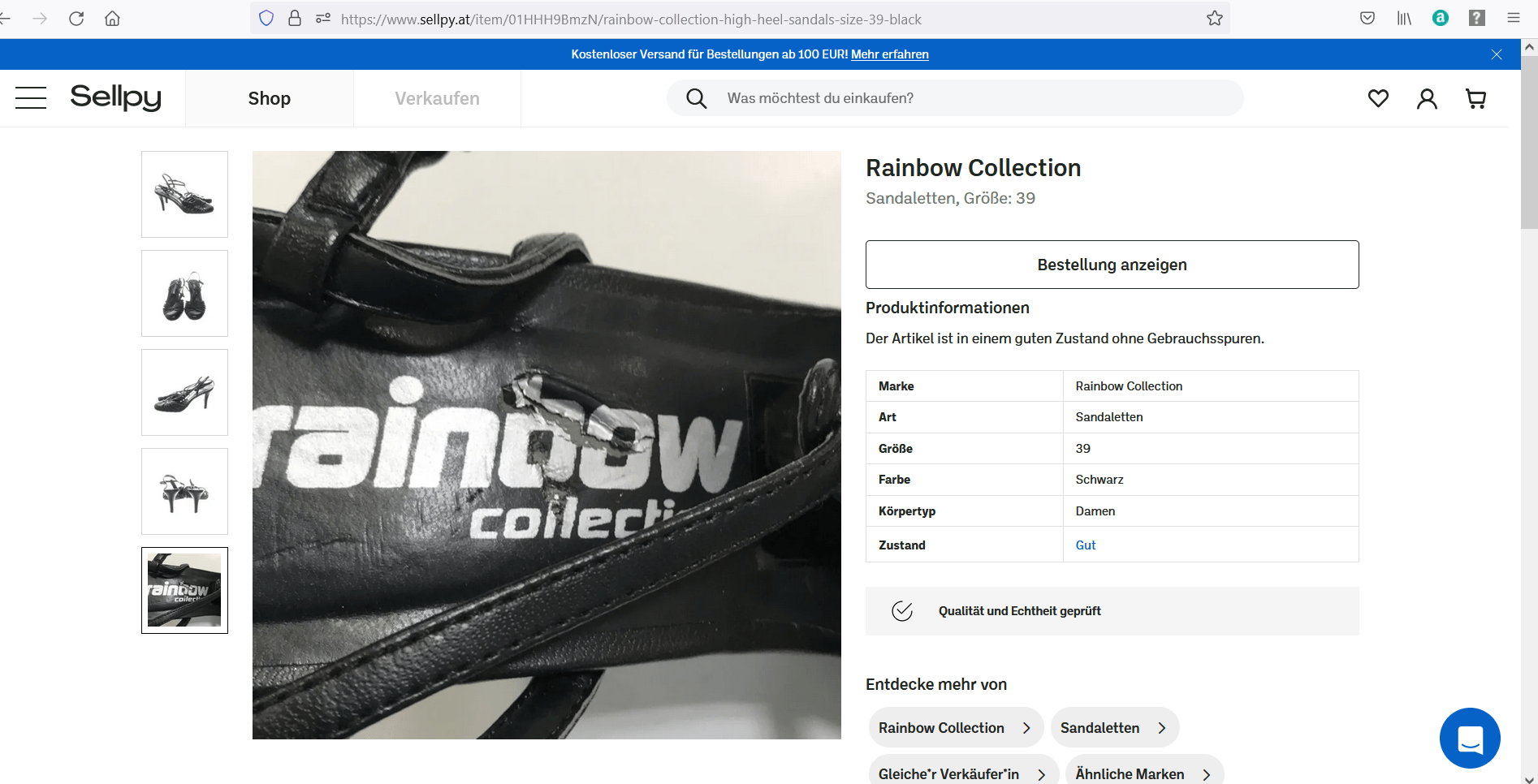Screen dimensions: 1538x784
Task: Select the third thumbnail of the sandal facing left
Action: point(184,392)
